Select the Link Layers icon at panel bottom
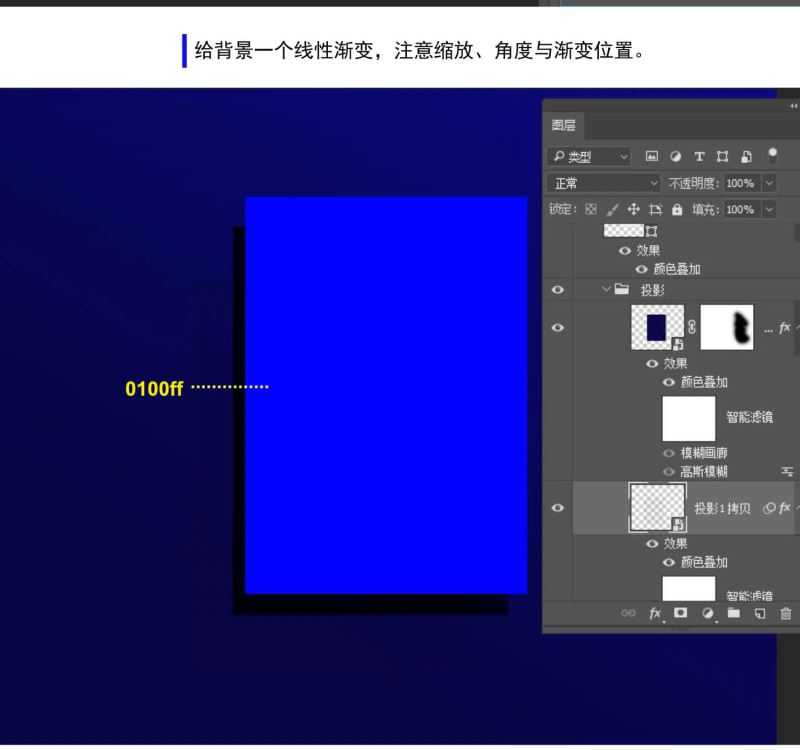 [626, 613]
